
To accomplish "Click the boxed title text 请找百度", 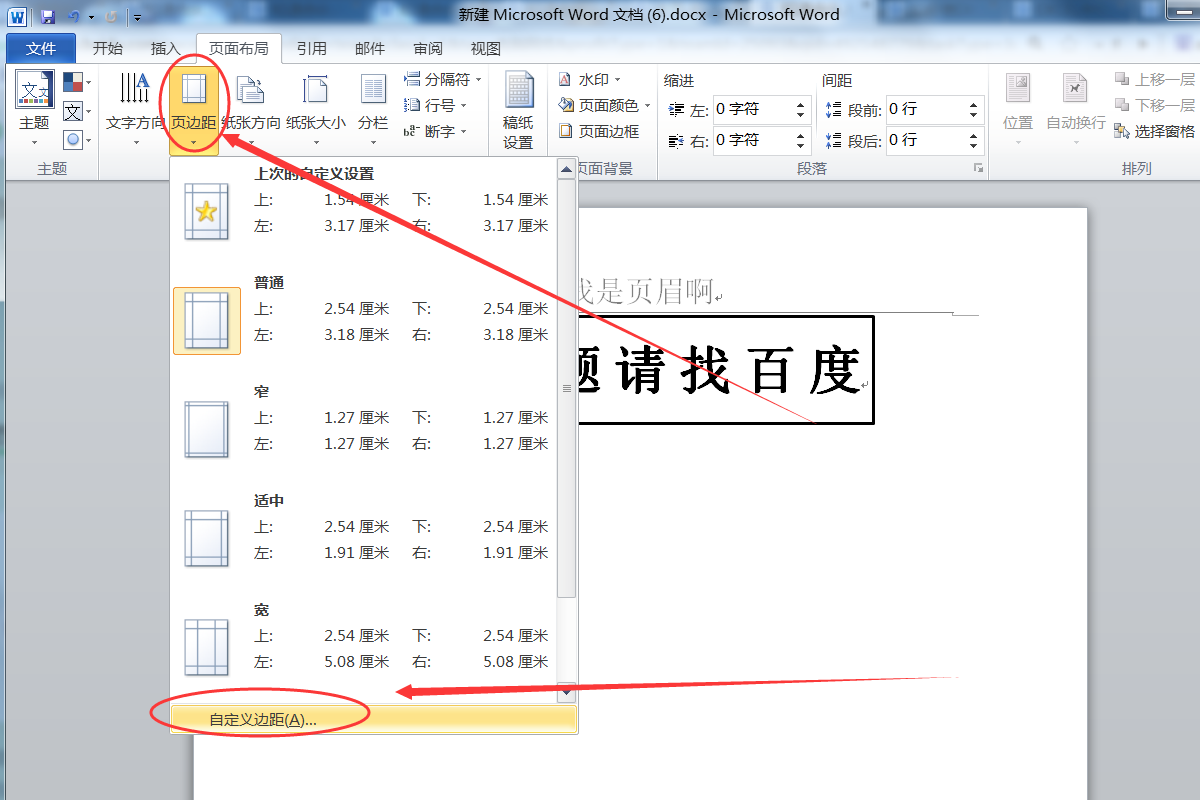I will pos(737,371).
